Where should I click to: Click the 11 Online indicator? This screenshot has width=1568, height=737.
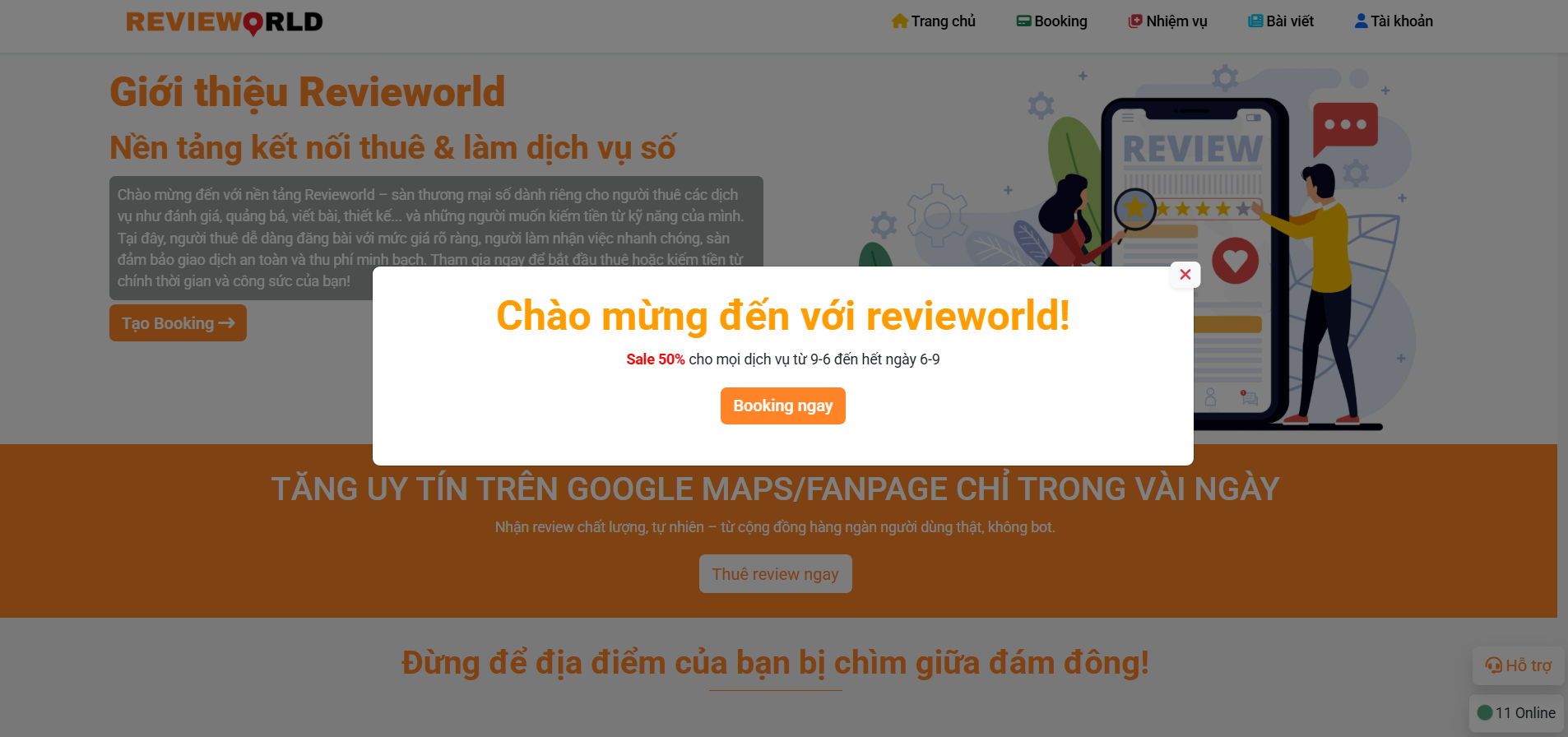1516,713
